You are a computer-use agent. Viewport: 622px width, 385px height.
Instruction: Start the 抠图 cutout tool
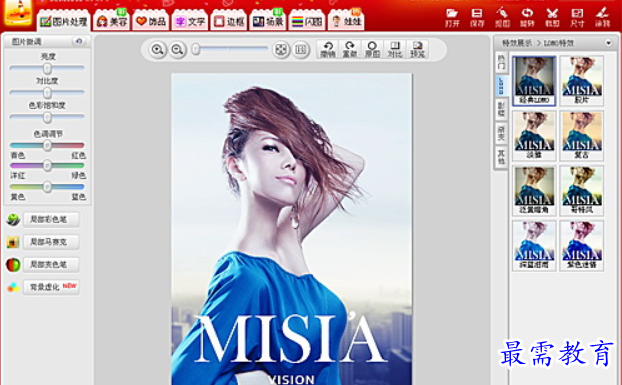[502, 17]
